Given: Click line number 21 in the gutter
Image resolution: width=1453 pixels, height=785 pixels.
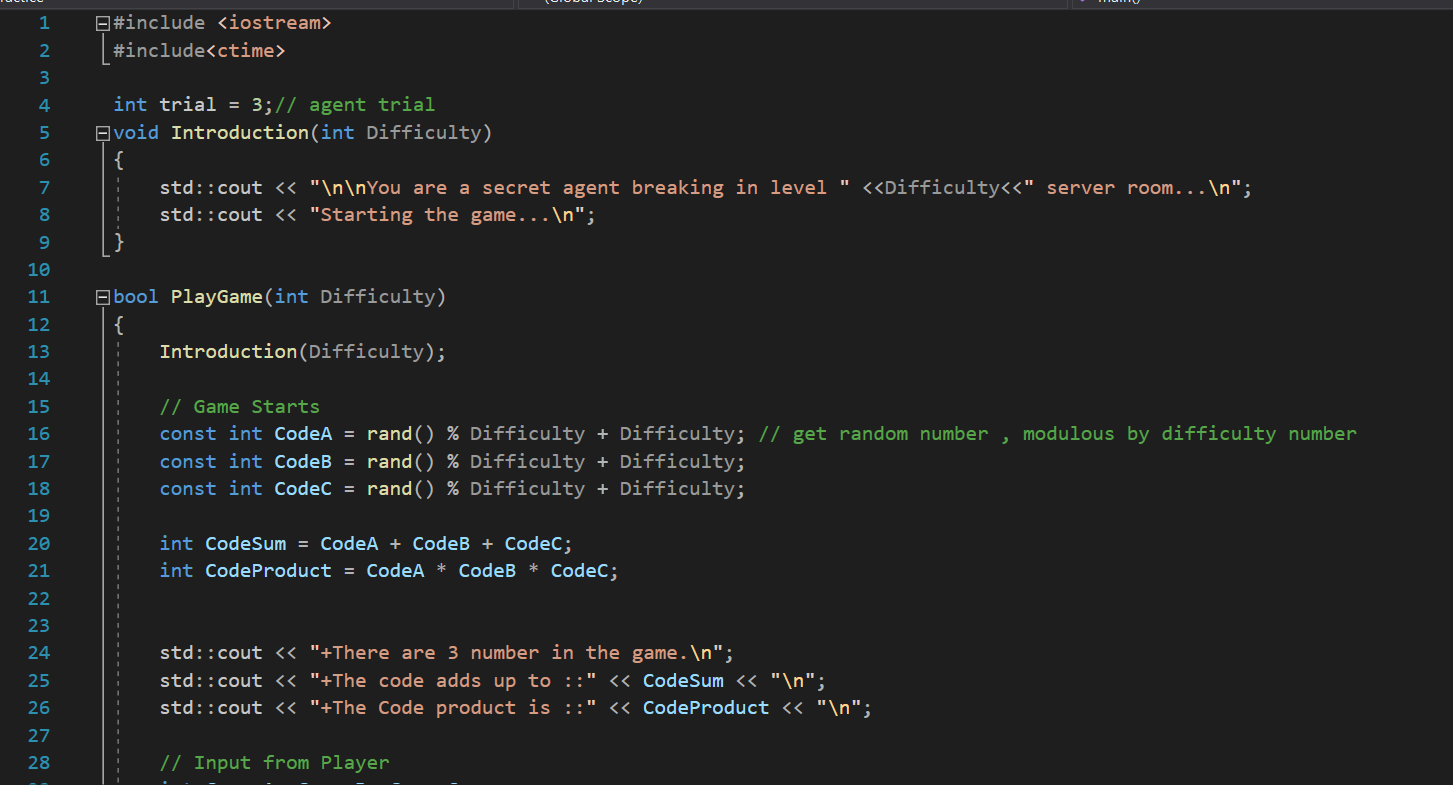Looking at the screenshot, I should (39, 571).
